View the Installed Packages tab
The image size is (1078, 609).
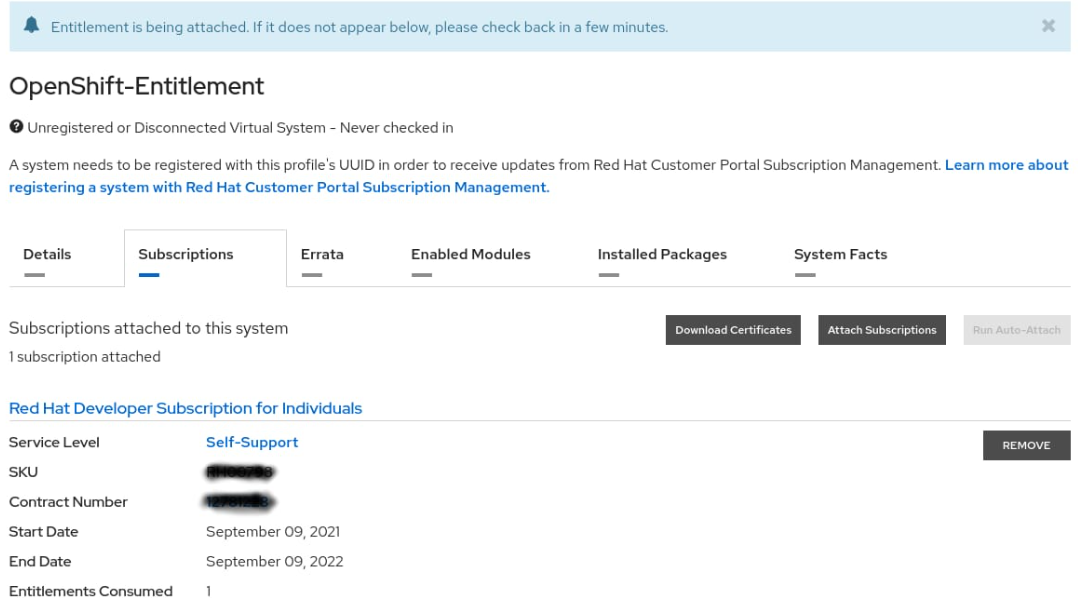coord(662,254)
